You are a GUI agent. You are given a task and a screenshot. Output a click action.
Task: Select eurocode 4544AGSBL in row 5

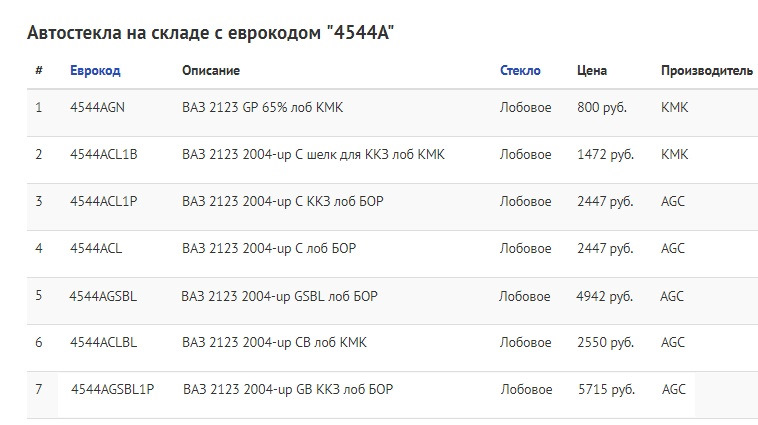[x=103, y=296]
